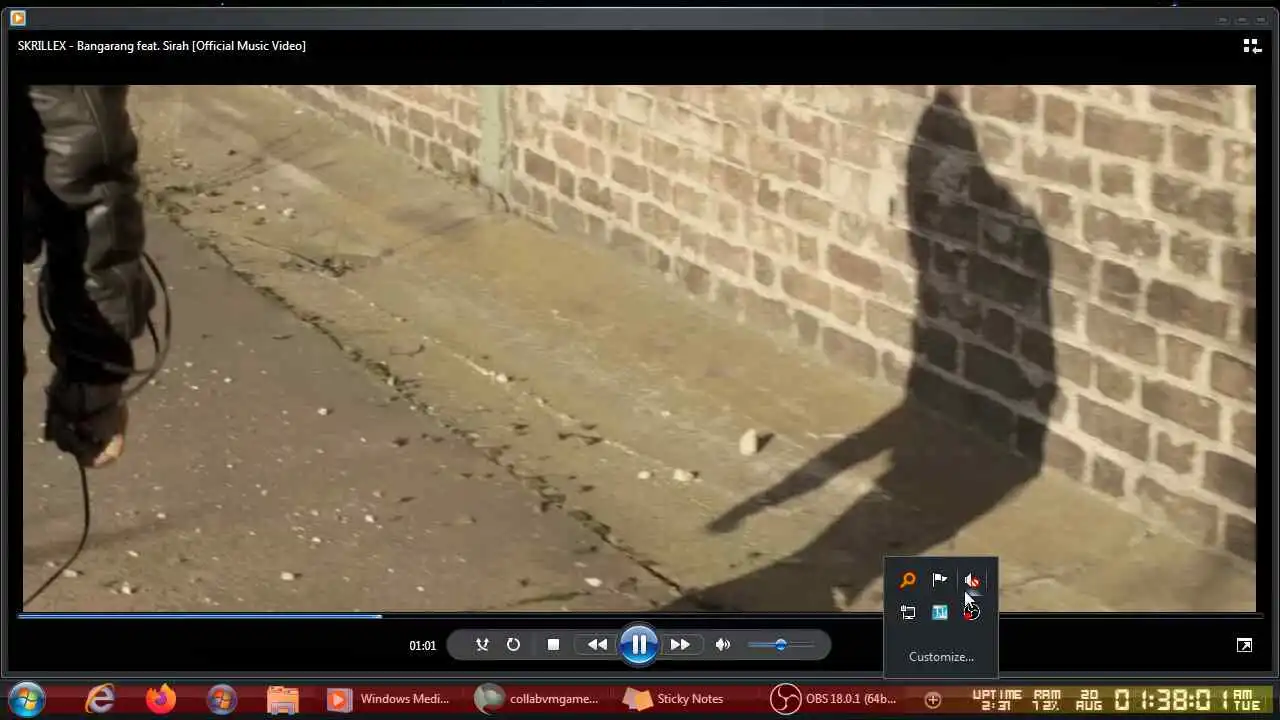Switch to the Windows Media Player taskbar button

[x=390, y=699]
